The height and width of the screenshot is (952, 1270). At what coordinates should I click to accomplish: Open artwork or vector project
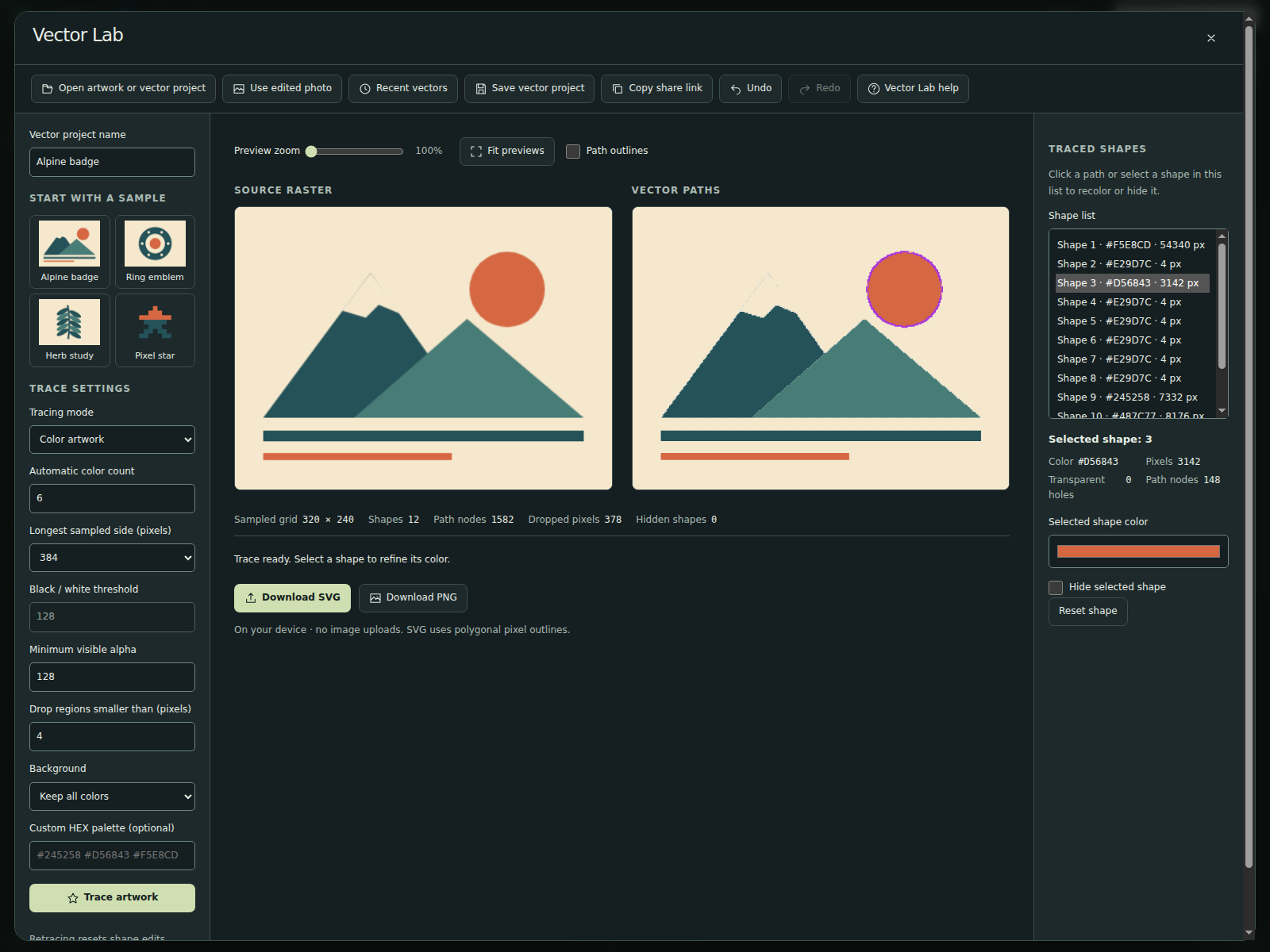coord(123,88)
